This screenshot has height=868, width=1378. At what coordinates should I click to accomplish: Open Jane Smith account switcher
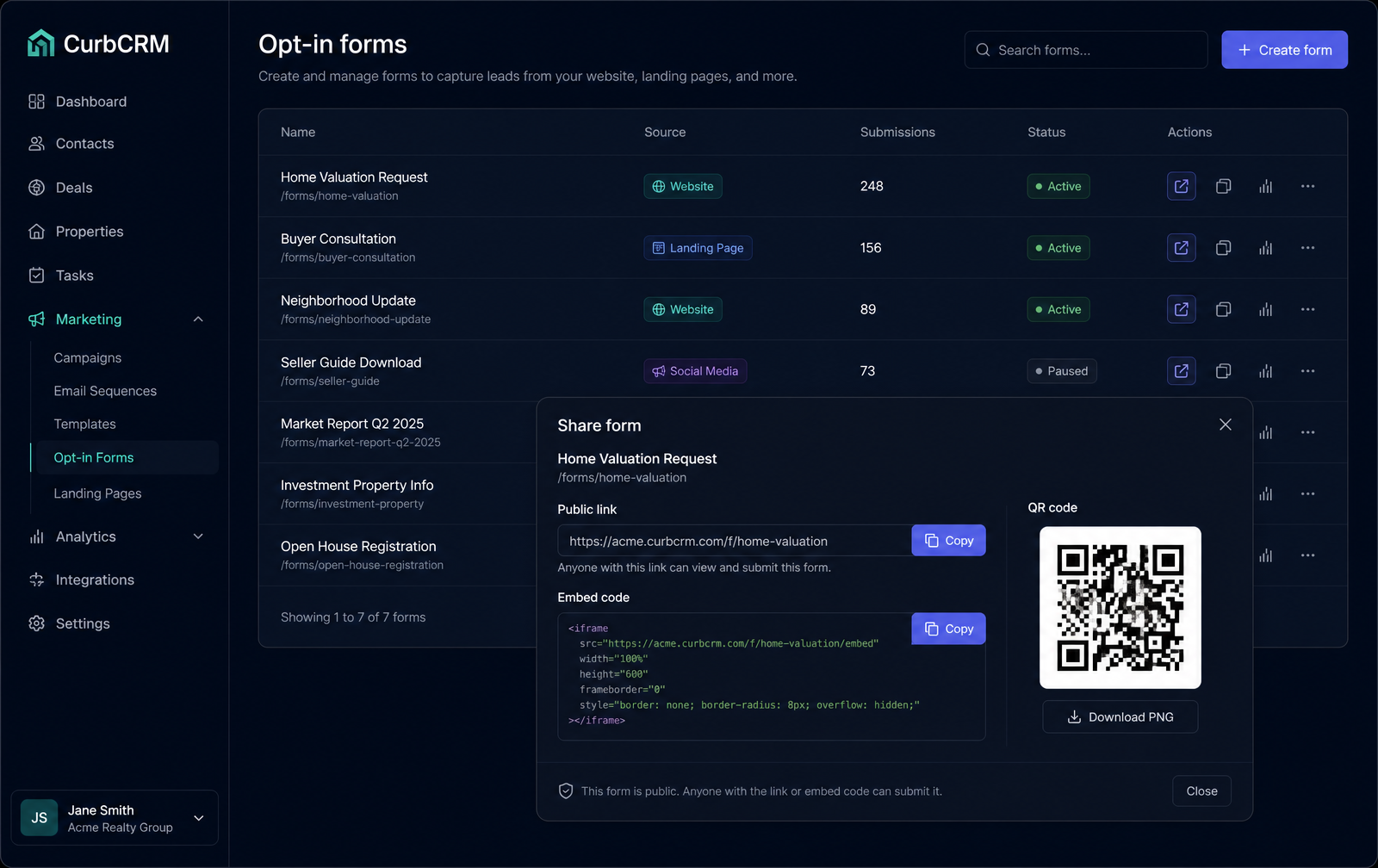pyautogui.click(x=115, y=818)
